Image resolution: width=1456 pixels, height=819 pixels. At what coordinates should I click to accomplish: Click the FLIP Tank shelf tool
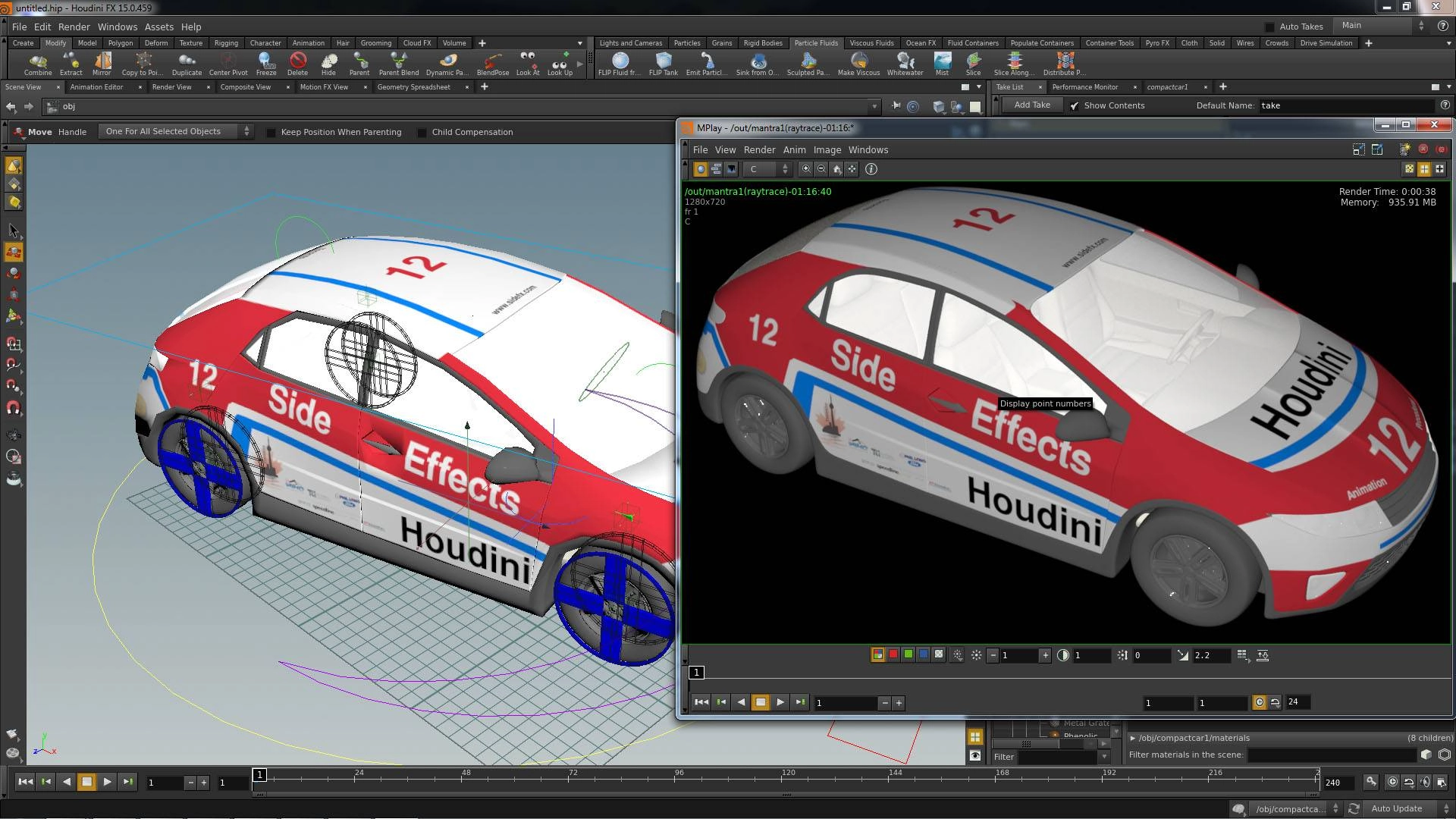(664, 64)
